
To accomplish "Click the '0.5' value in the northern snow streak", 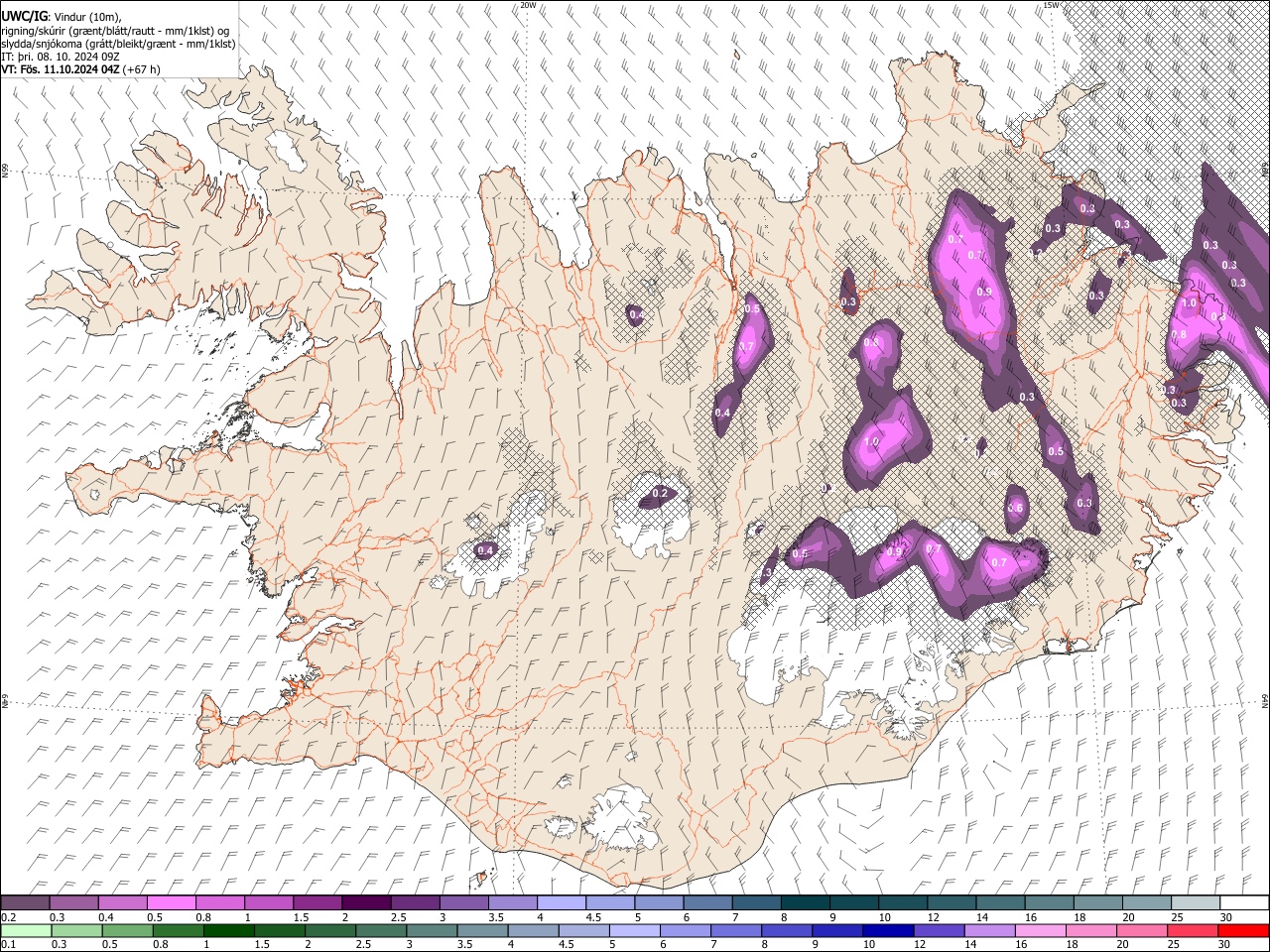I will tap(752, 309).
